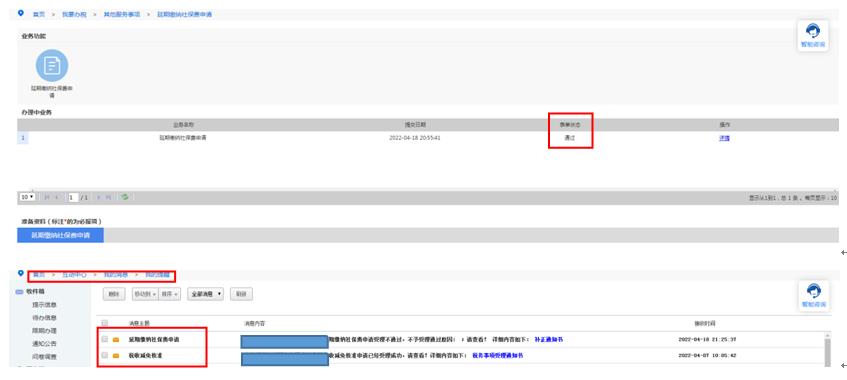Open the 税务事项受理通知书 link
847x380 pixels.
point(498,356)
